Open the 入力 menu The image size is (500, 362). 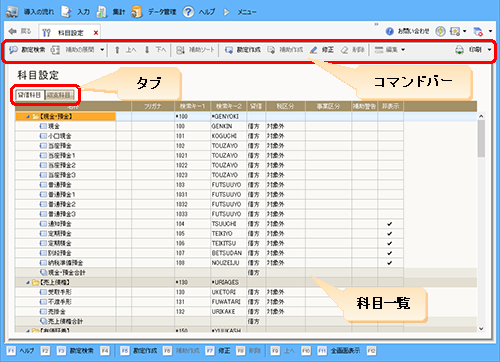point(75,12)
